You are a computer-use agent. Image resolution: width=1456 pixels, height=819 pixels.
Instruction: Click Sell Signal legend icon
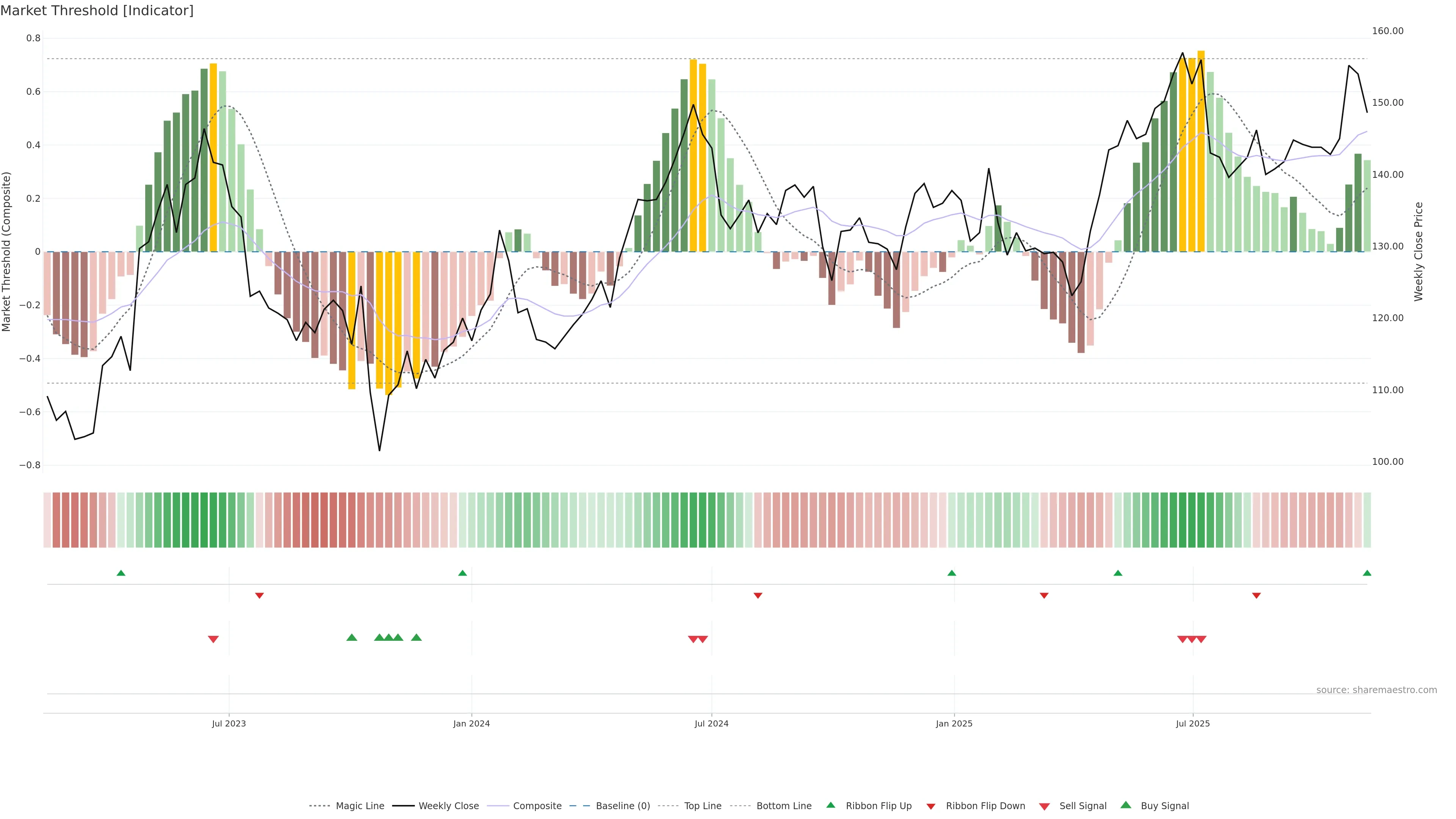[1045, 806]
